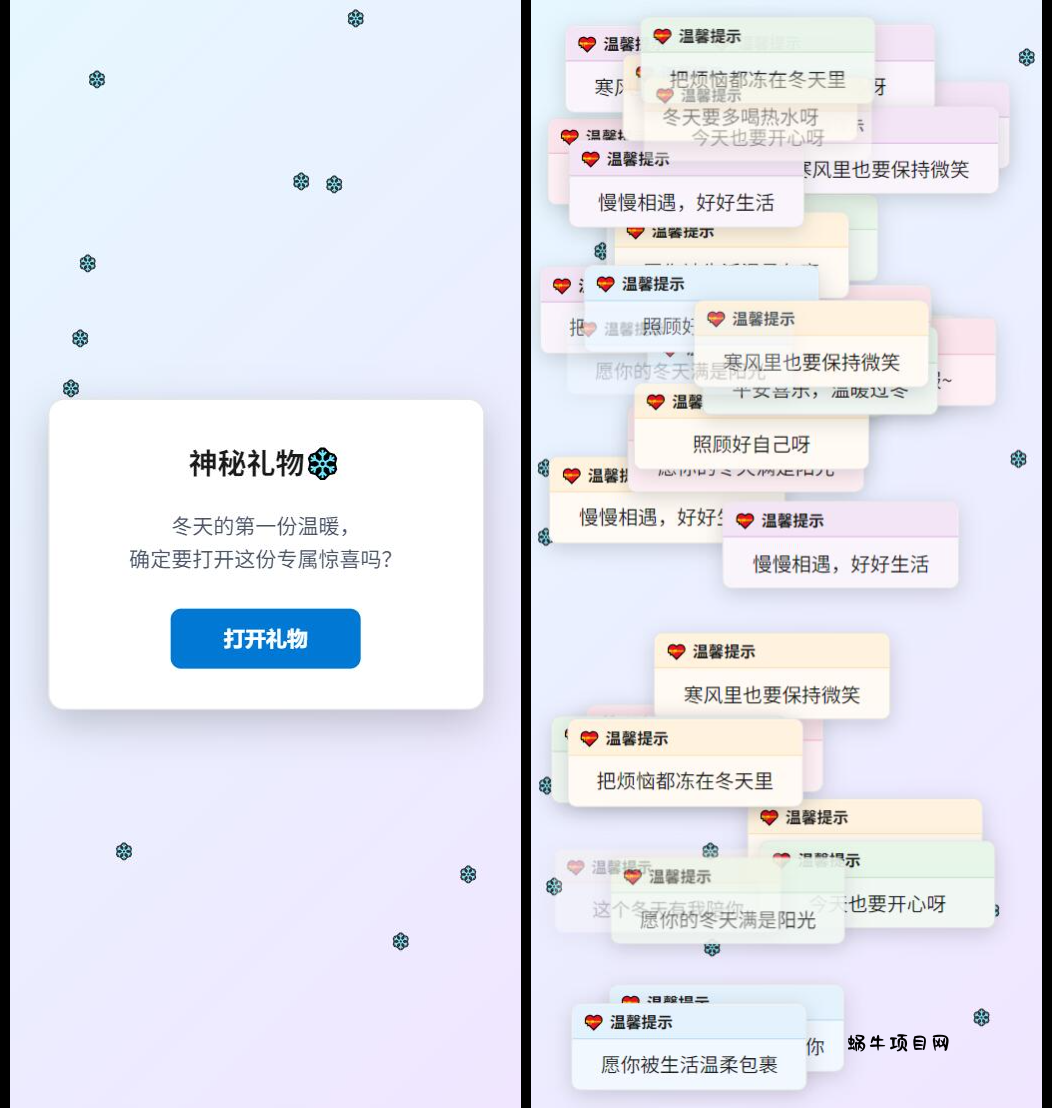Click the 愿你的冬天满是阳光 card near bottom
Screen dimensions: 1052x1108
click(x=728, y=900)
